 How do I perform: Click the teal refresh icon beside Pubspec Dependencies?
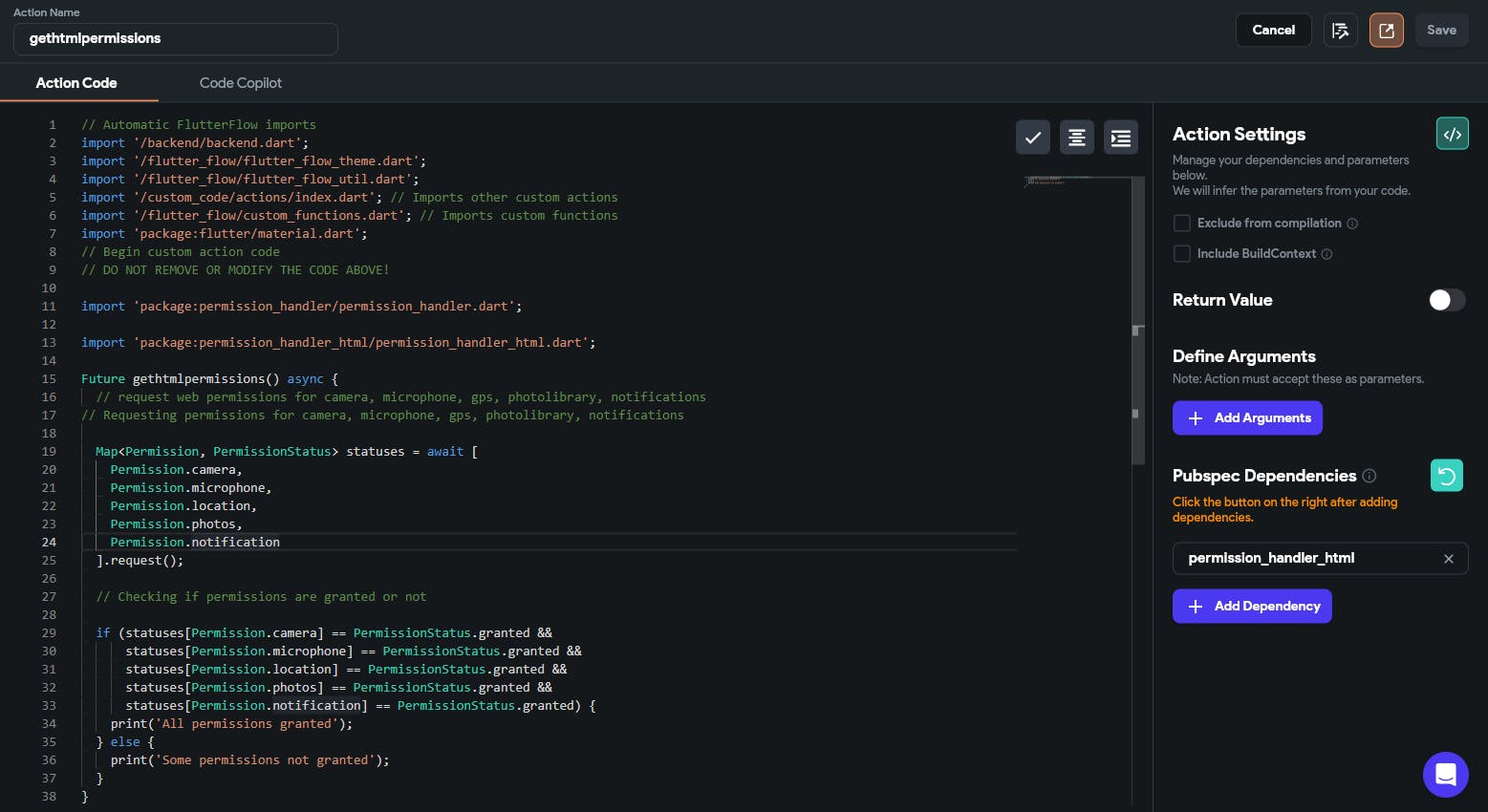click(x=1446, y=476)
